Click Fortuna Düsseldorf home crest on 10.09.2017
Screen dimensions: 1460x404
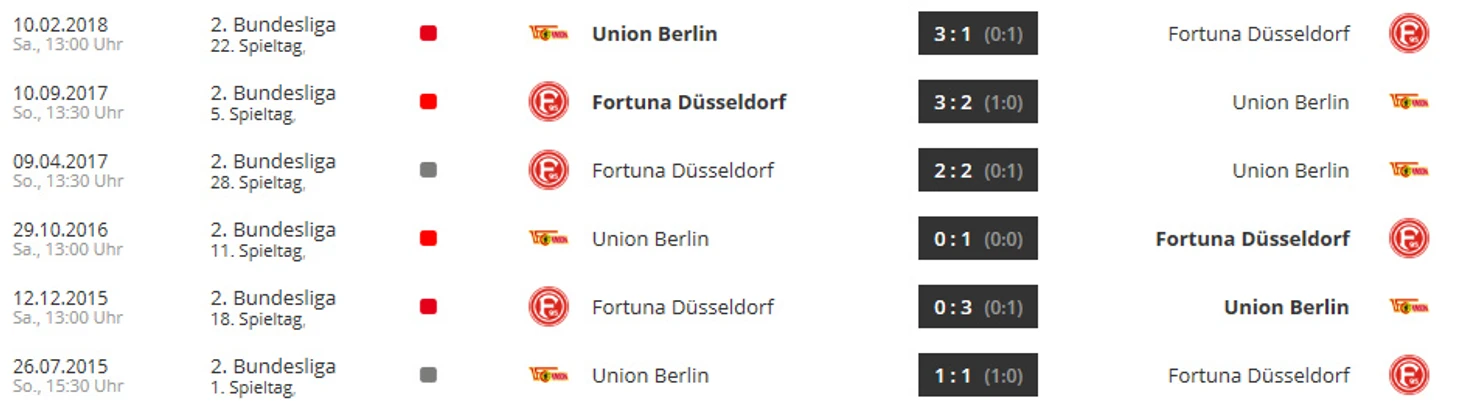coord(548,102)
